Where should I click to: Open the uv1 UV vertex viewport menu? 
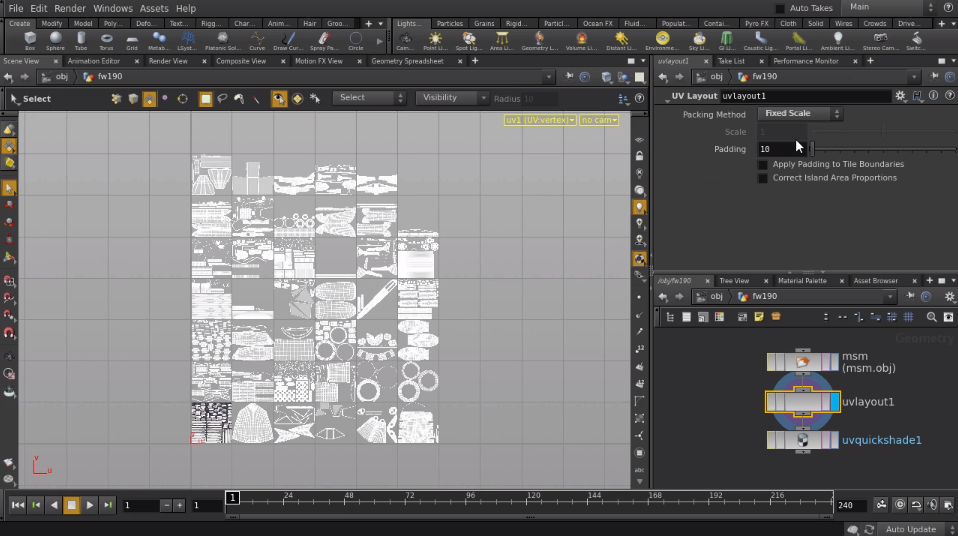[540, 120]
